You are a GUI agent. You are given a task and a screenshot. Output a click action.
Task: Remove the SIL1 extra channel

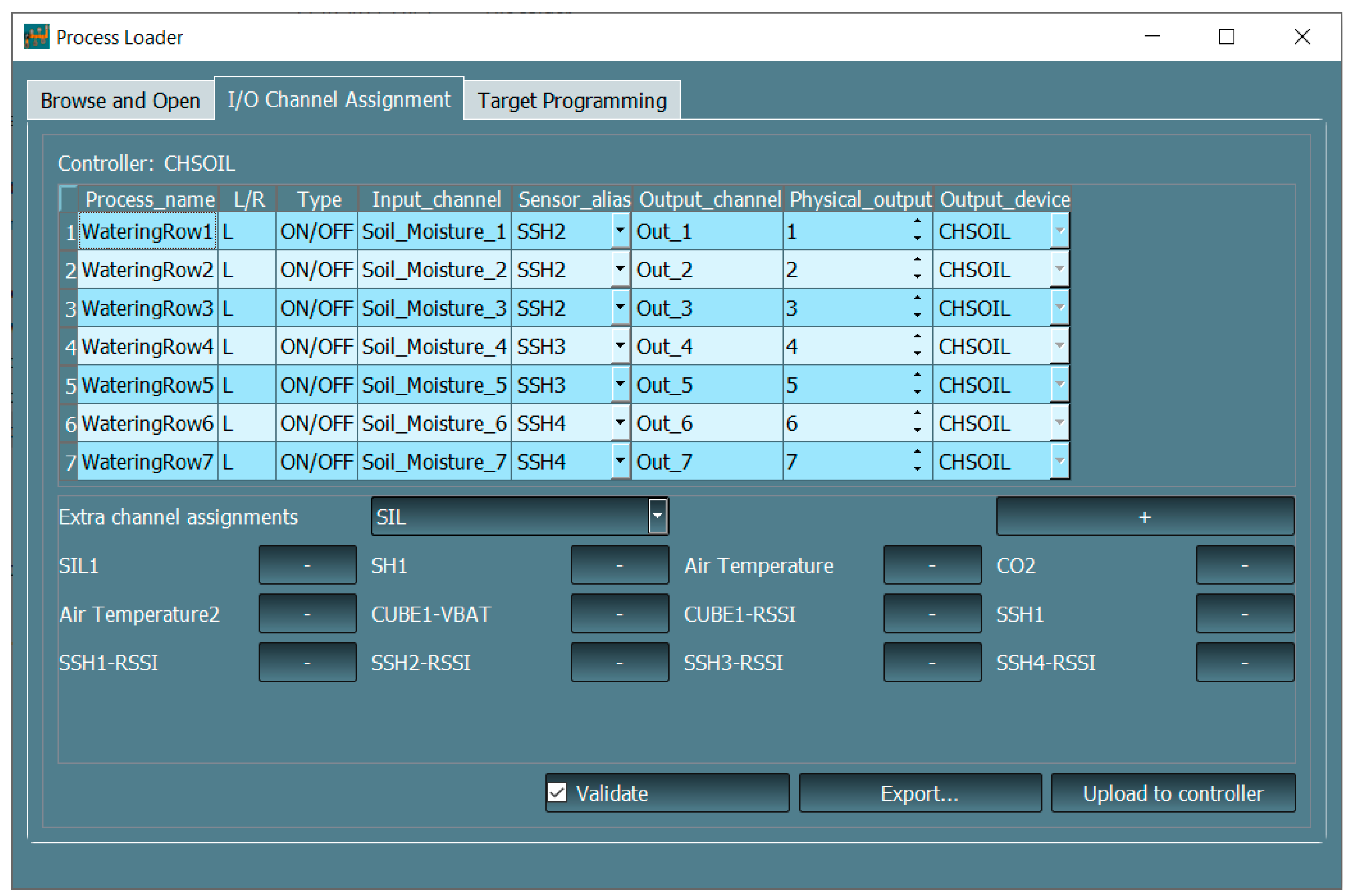(307, 565)
